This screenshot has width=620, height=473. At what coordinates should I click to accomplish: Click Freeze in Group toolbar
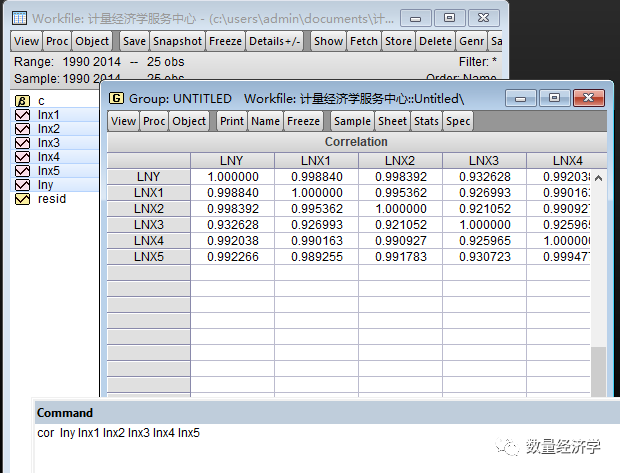(303, 121)
